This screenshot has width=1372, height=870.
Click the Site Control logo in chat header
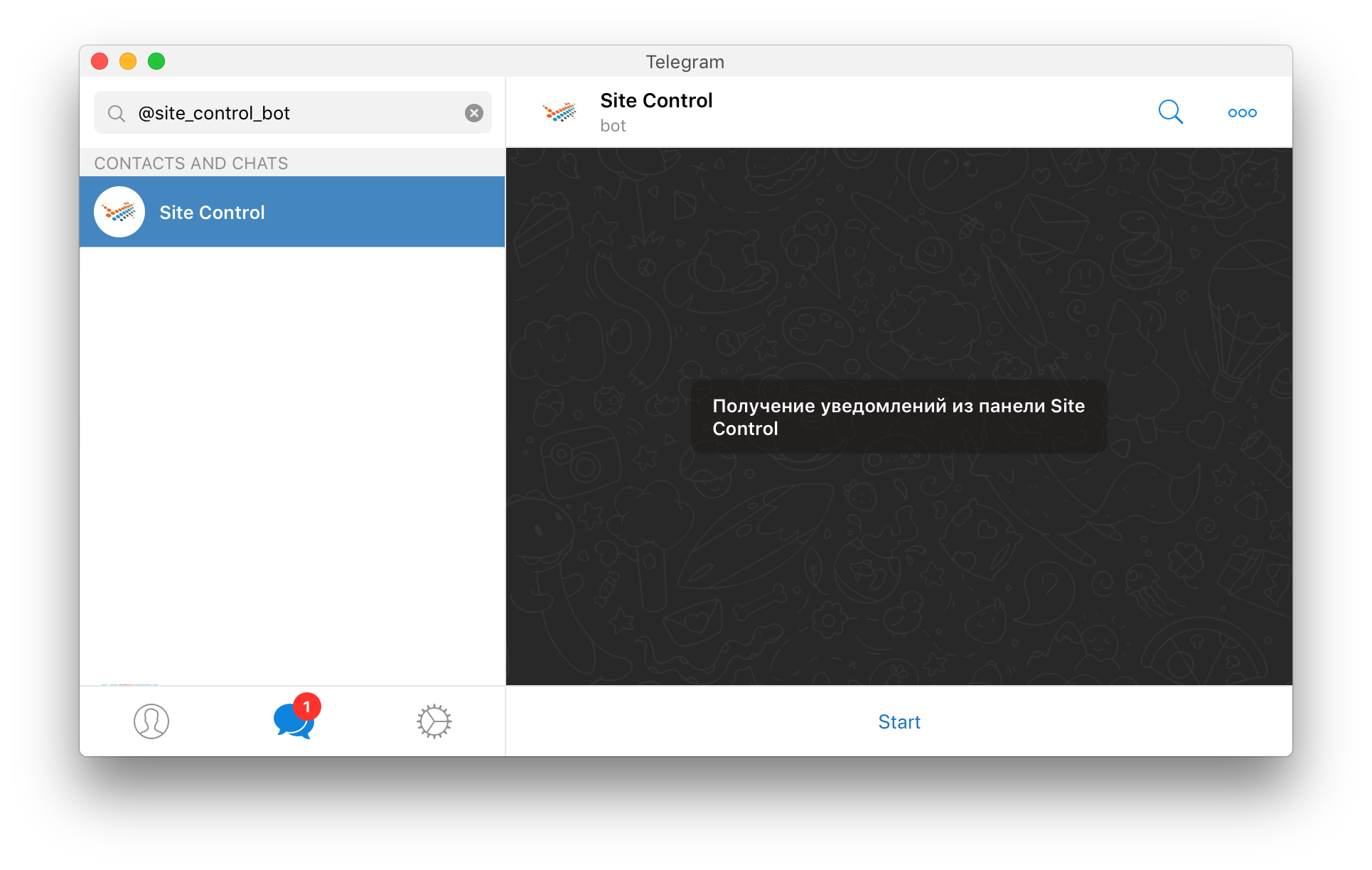tap(559, 112)
